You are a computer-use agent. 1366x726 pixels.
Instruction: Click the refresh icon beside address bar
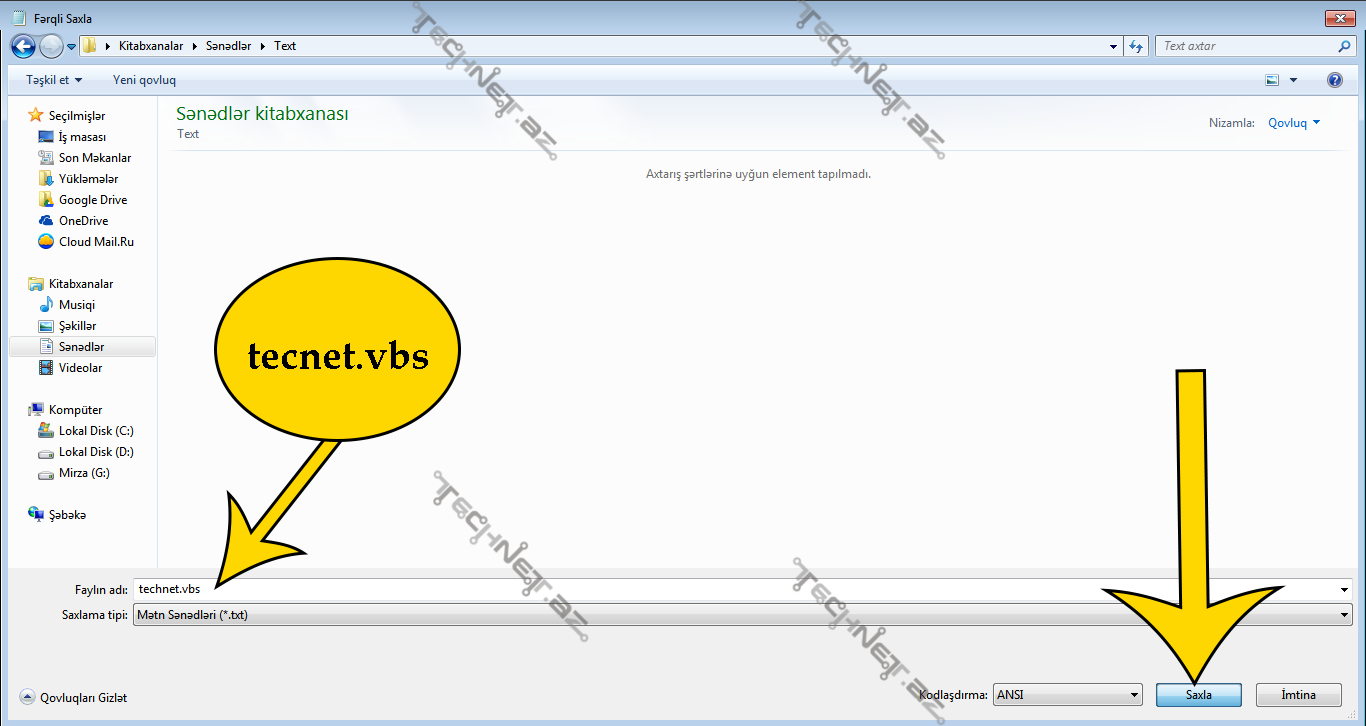point(1136,46)
